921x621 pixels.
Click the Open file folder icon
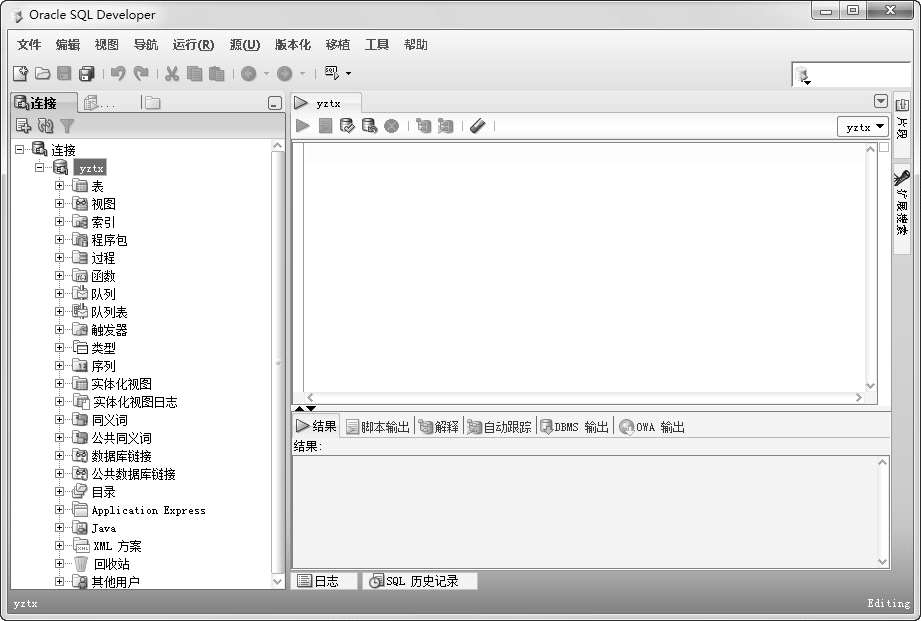coord(43,73)
